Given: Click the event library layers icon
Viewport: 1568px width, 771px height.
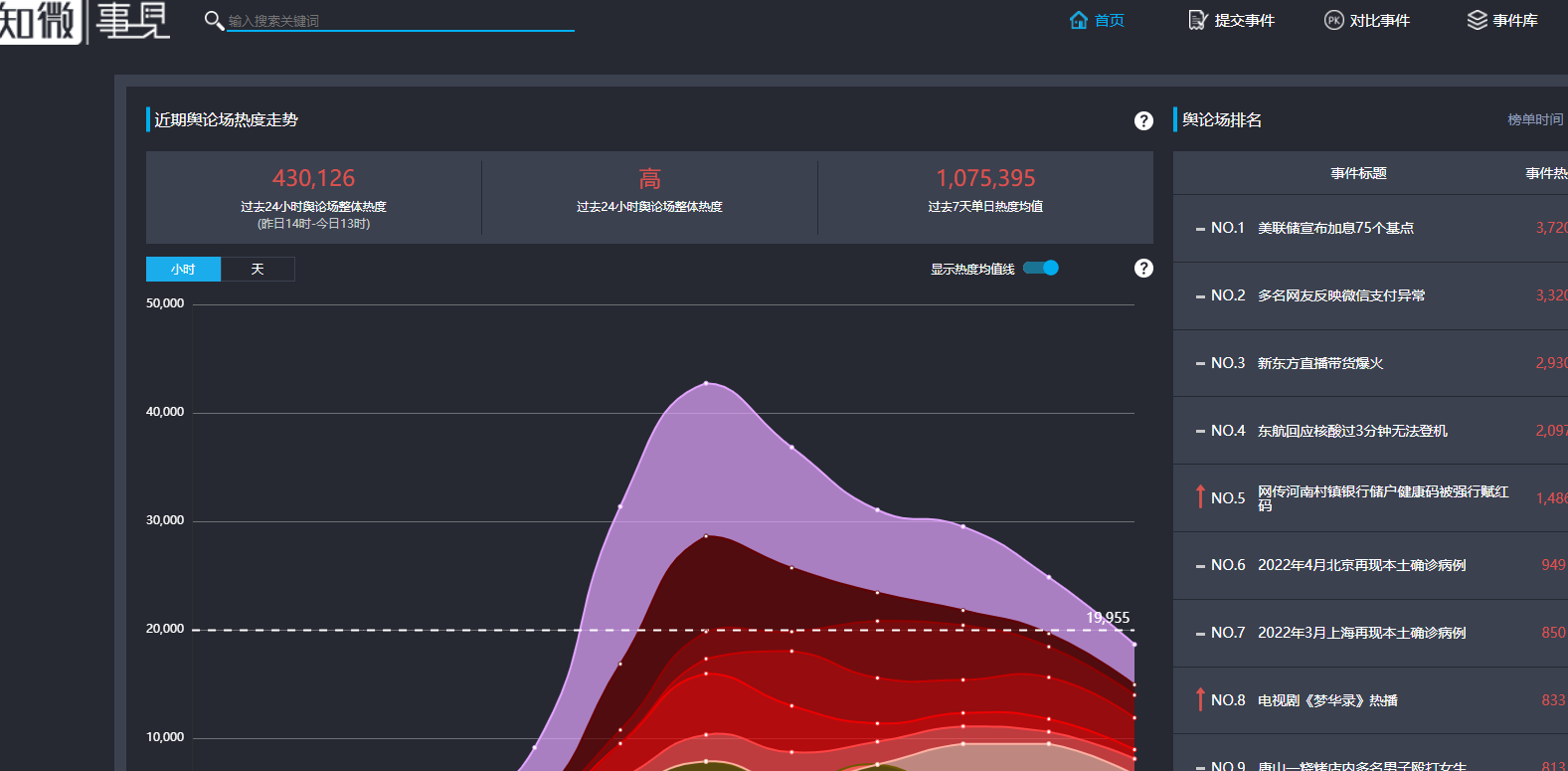Looking at the screenshot, I should (1478, 20).
